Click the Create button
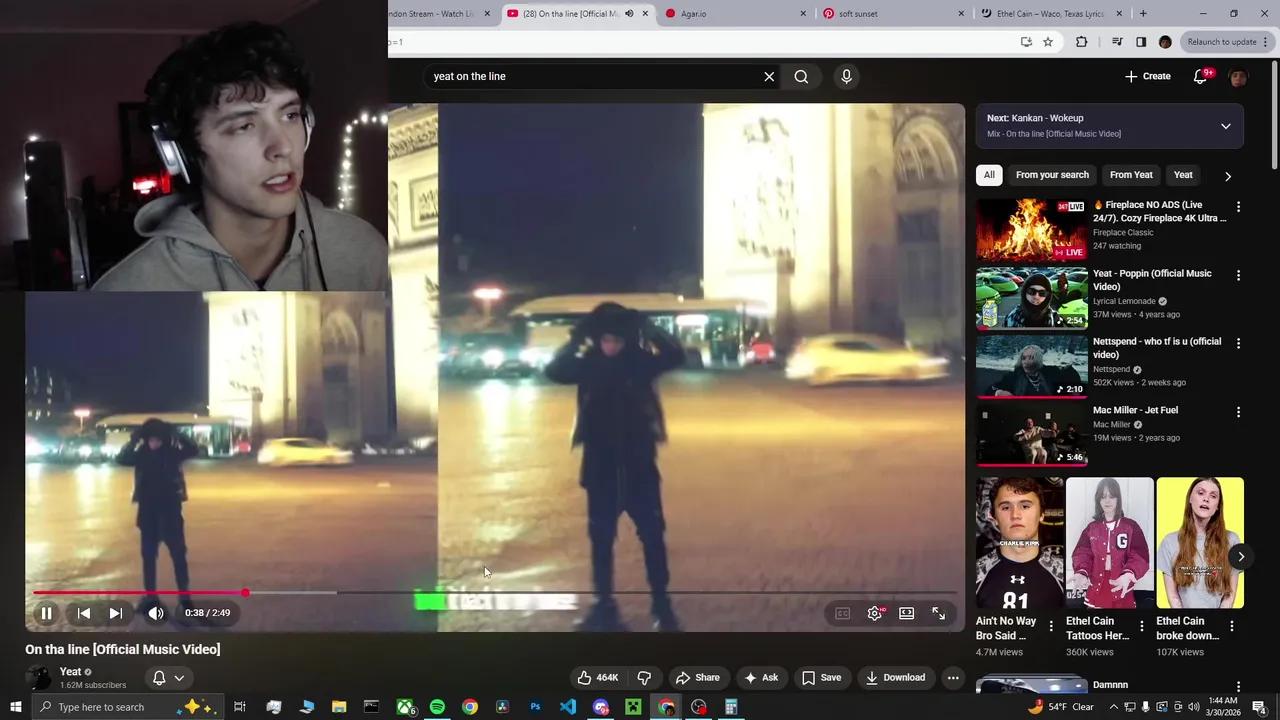 pos(1147,76)
